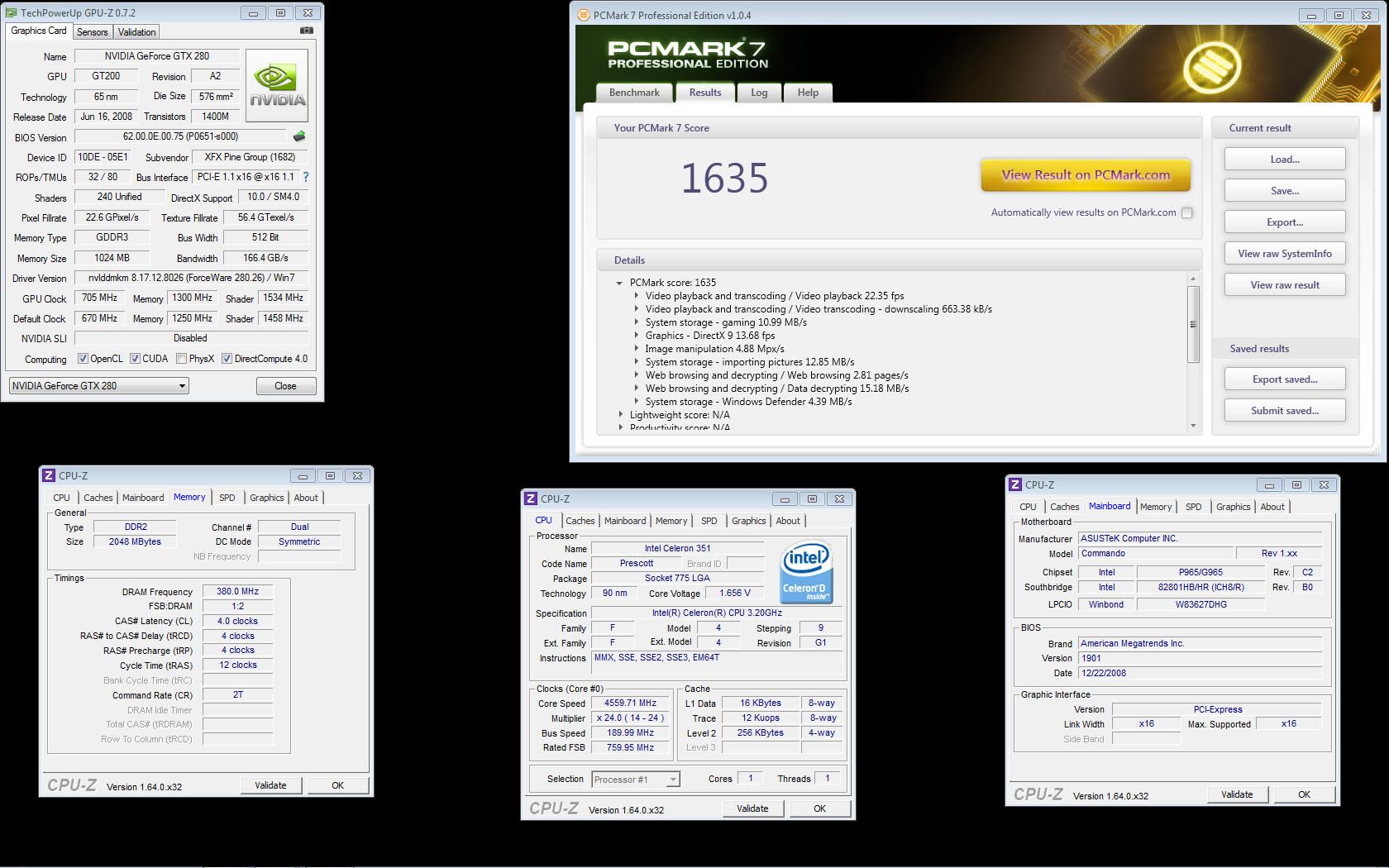The image size is (1389, 868).
Task: Click the Submit saved... button
Action: pos(1285,411)
